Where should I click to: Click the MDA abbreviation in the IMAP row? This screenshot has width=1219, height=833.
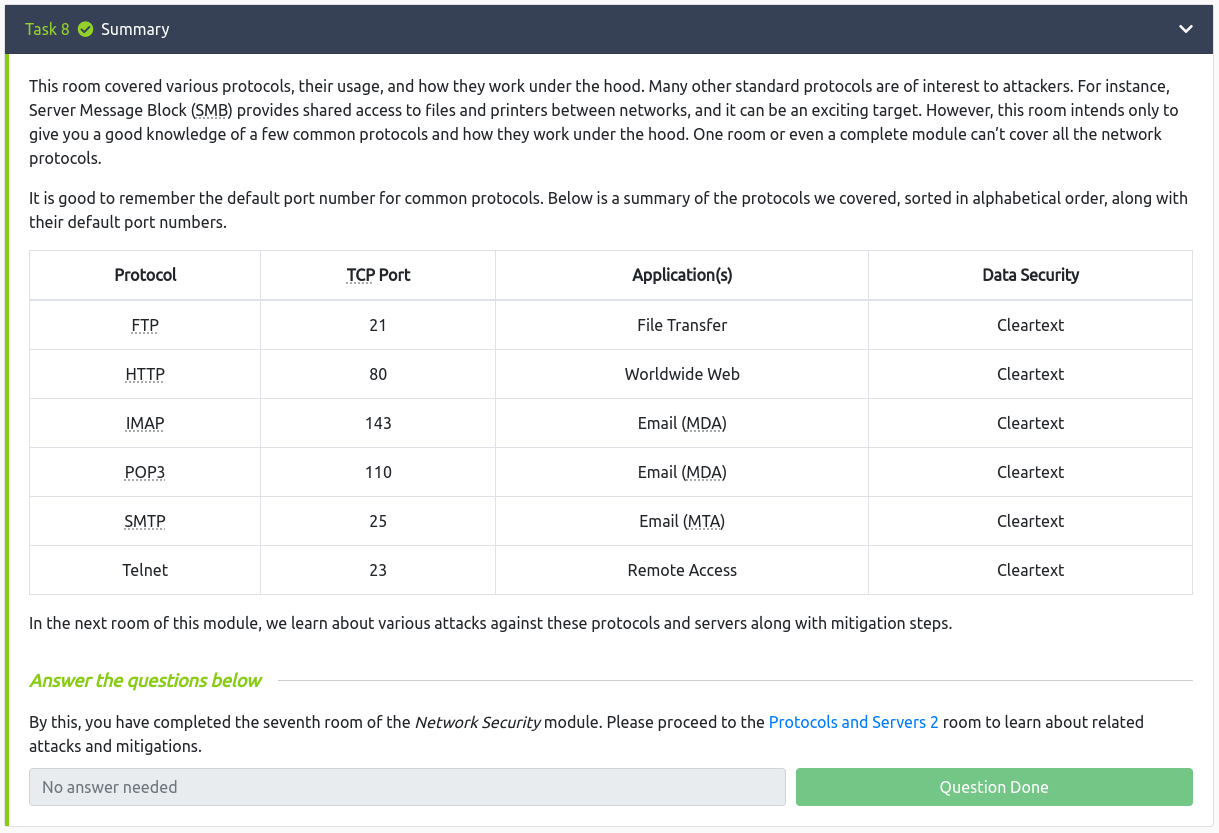703,423
